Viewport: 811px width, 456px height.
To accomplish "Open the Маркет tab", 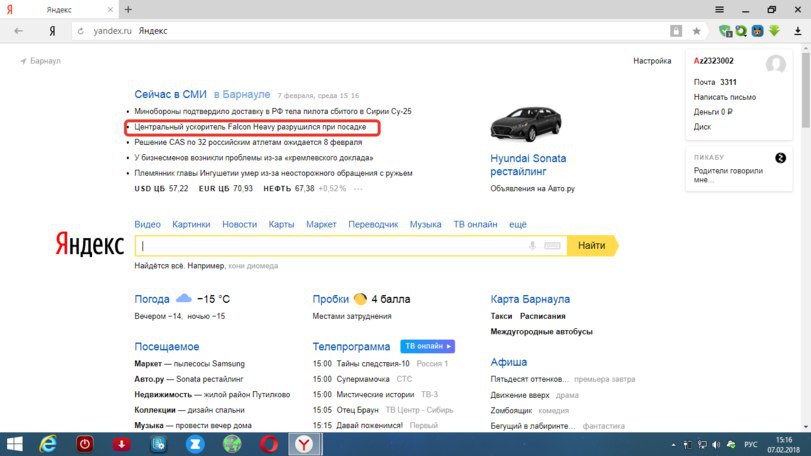I will point(321,224).
